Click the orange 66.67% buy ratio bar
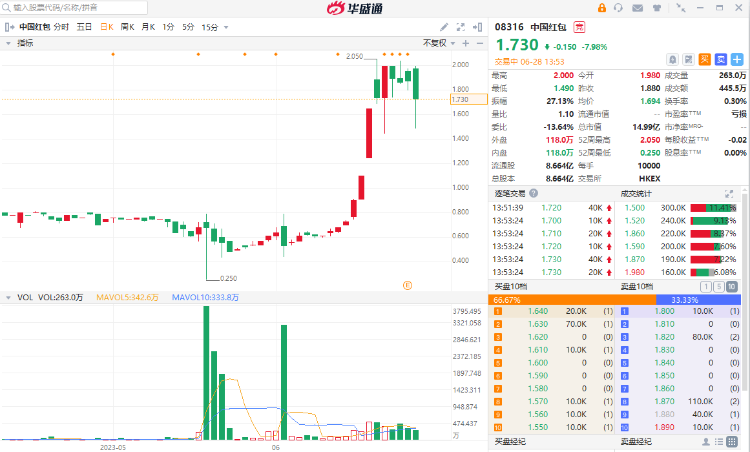Screen dimensions: 750x452 coord(572,300)
